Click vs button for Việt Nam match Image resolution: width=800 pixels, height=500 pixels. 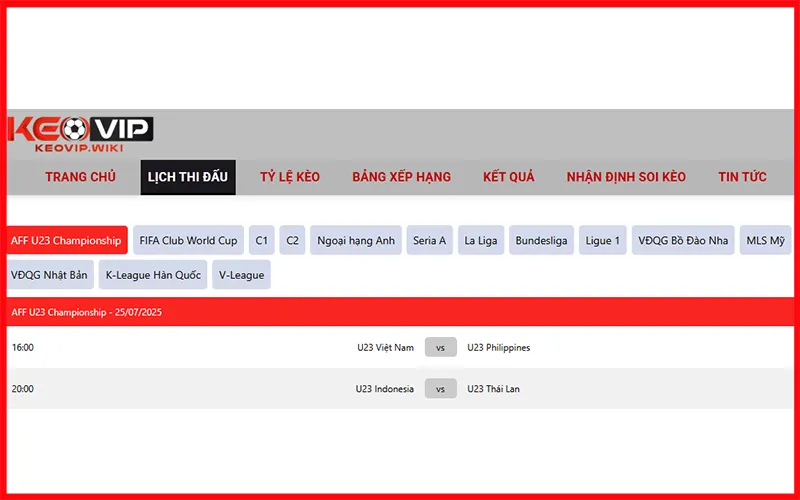[440, 348]
